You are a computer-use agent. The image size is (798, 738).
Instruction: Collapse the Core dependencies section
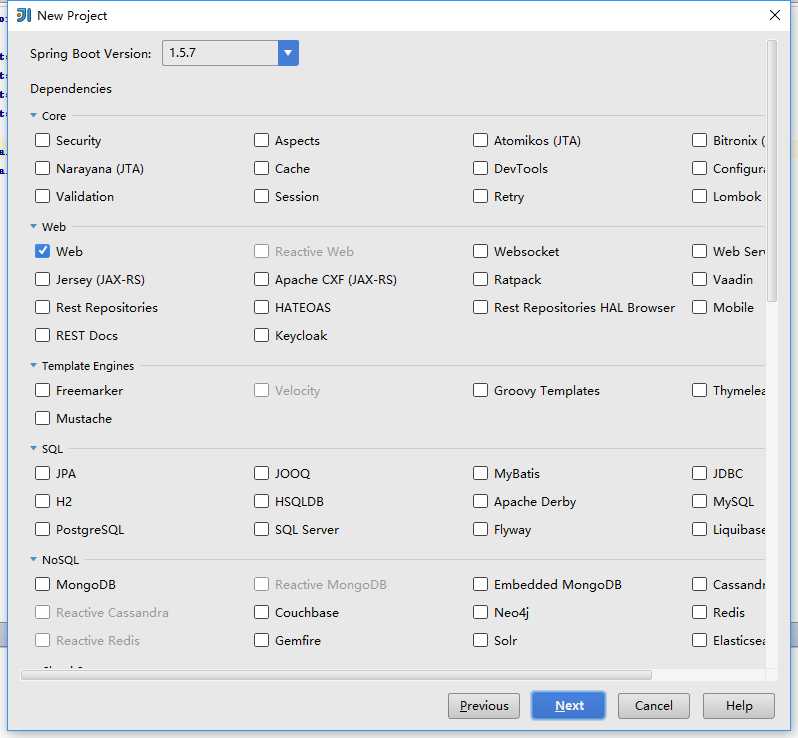coord(34,116)
